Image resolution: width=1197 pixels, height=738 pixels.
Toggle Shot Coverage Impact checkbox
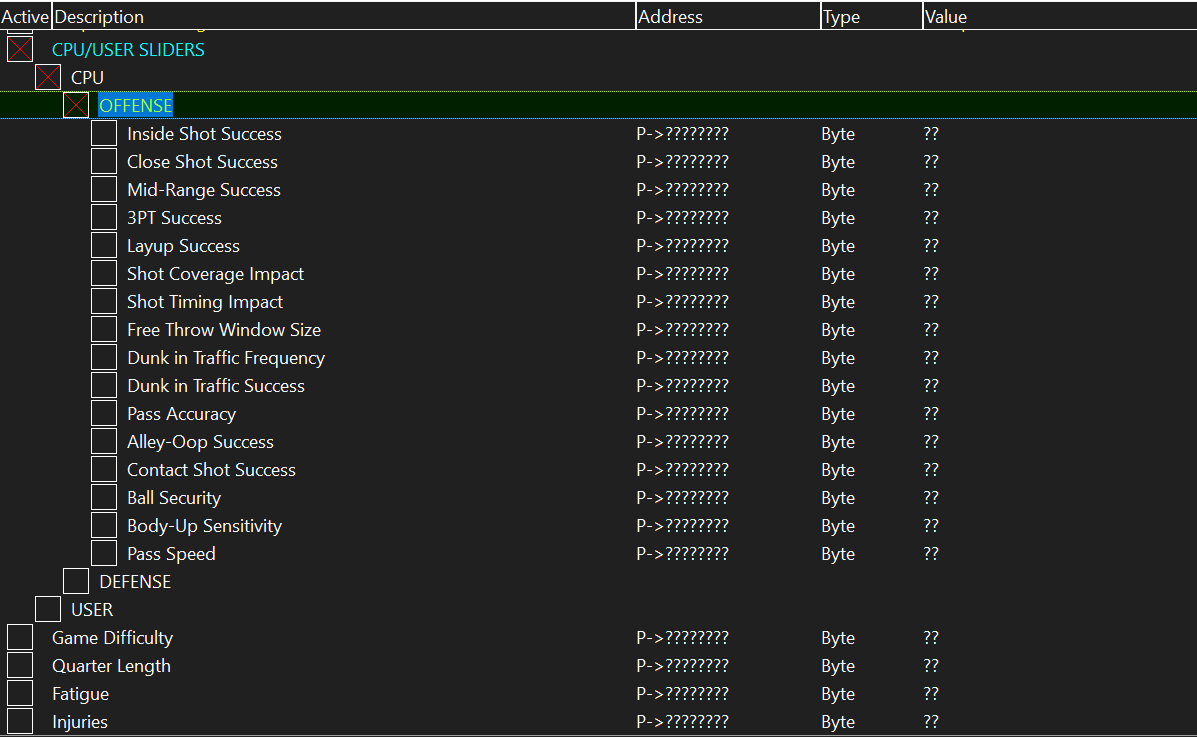pyautogui.click(x=104, y=273)
